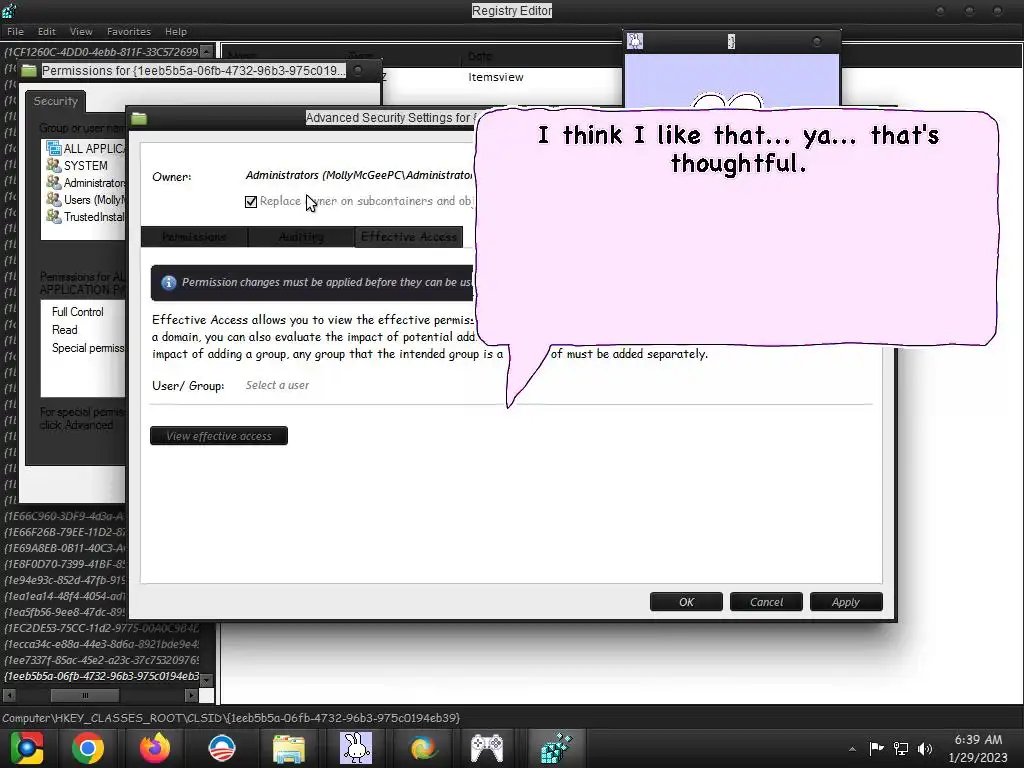Switch to the Effective Access tab
This screenshot has height=768, width=1024.
(x=409, y=237)
